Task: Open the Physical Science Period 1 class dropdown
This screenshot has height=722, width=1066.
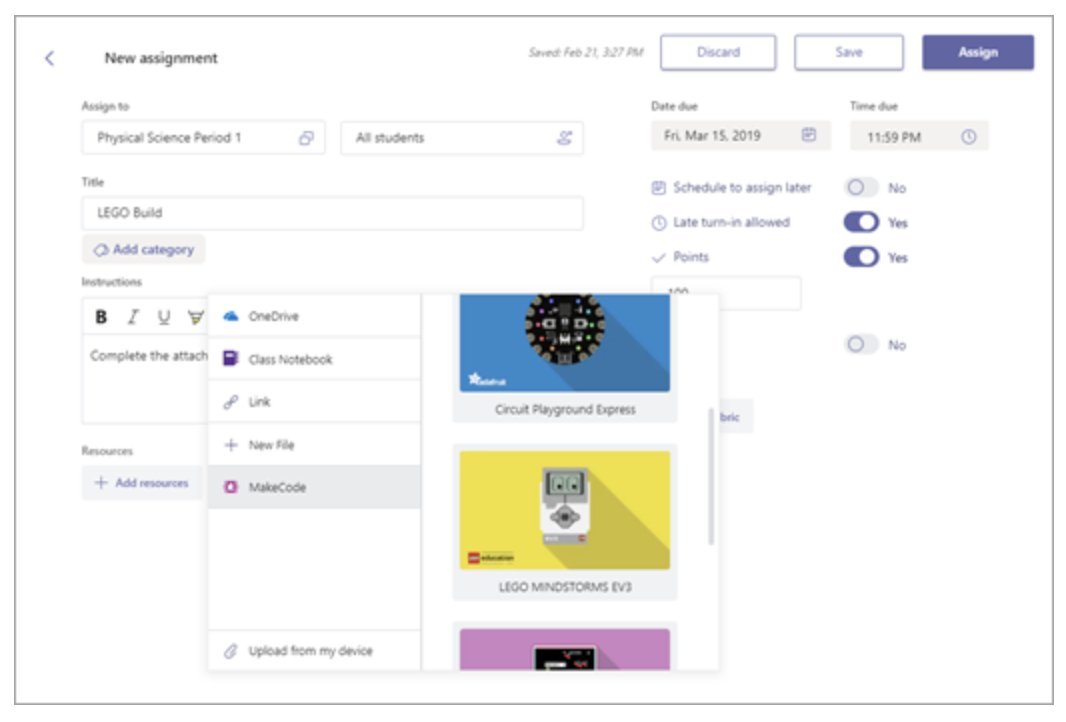Action: pos(203,138)
